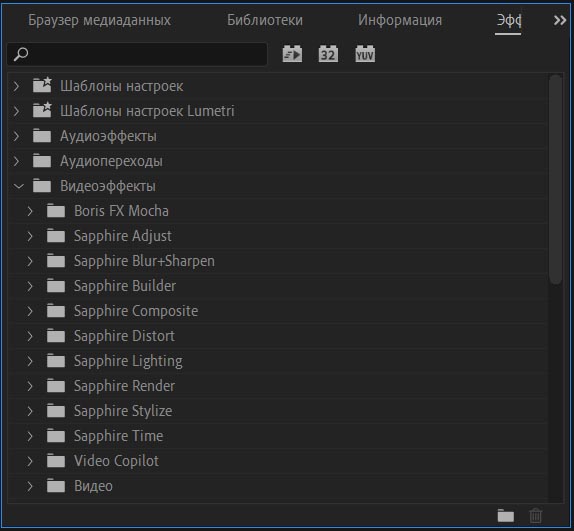This screenshot has width=574, height=531.
Task: Switch to Библиотеки tab
Action: pos(265,20)
